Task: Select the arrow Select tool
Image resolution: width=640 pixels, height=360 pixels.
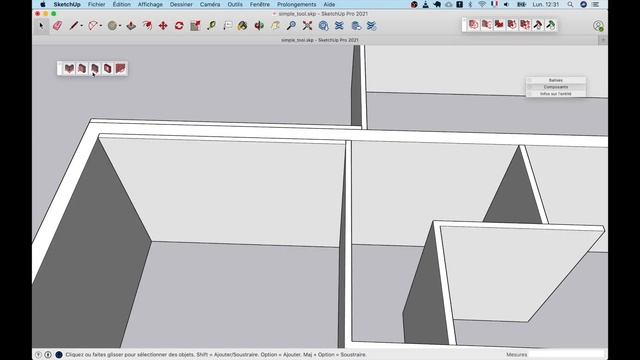Action: [x=41, y=26]
